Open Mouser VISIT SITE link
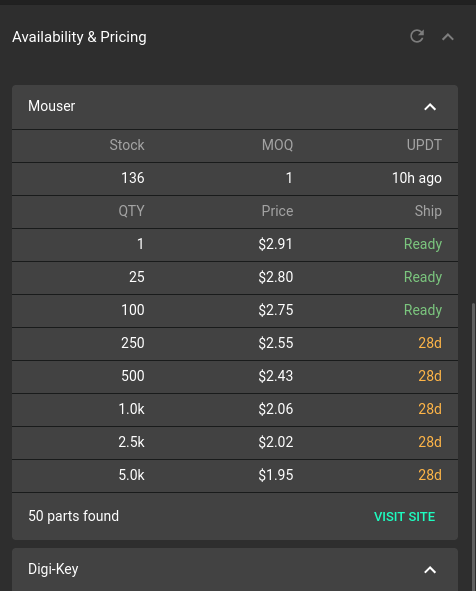The width and height of the screenshot is (476, 591). (x=404, y=516)
